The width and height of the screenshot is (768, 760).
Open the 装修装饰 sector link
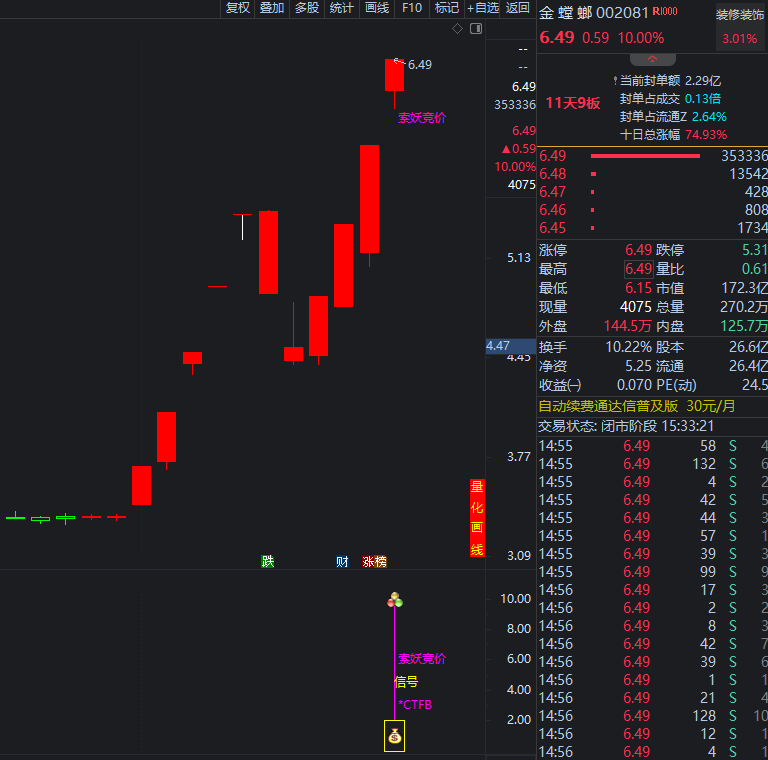(740, 15)
